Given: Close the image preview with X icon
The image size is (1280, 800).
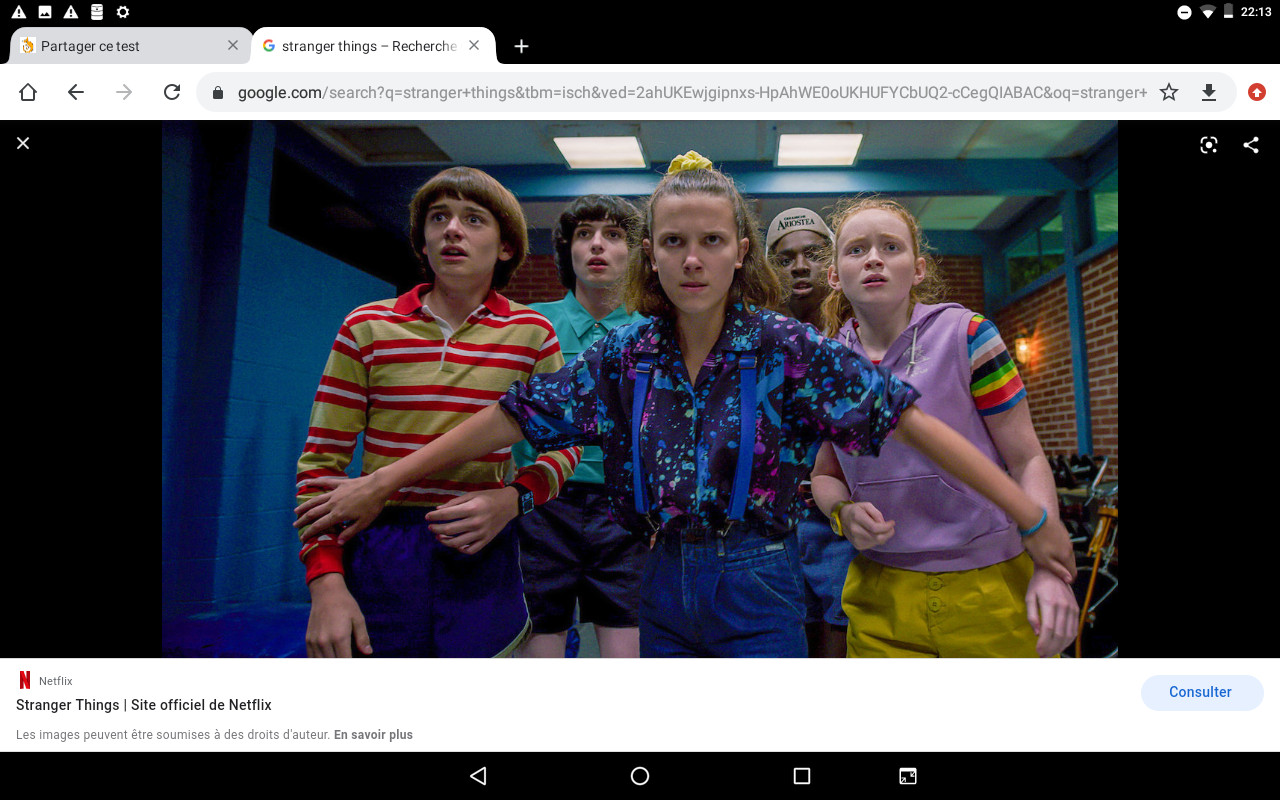Looking at the screenshot, I should pyautogui.click(x=23, y=143).
